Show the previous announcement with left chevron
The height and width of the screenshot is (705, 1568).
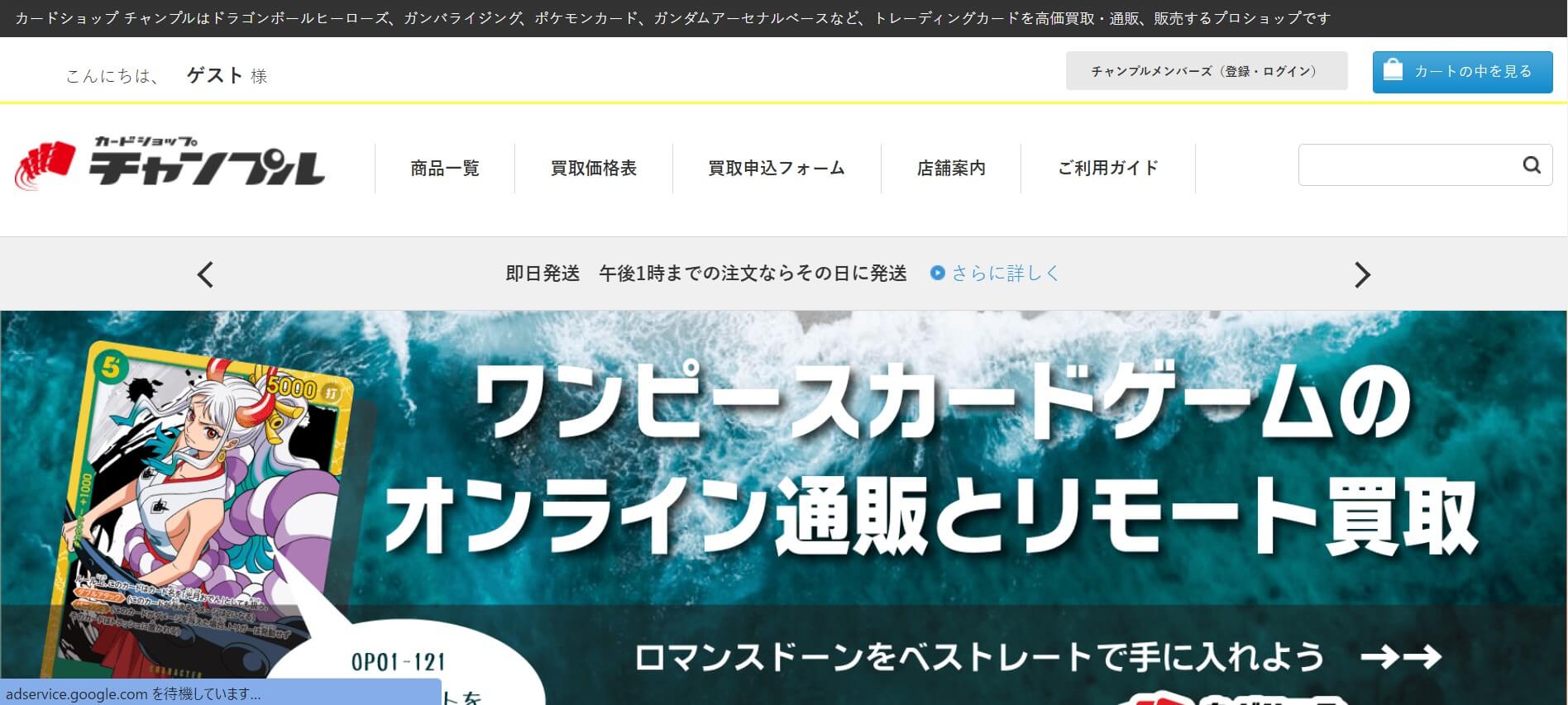coord(206,274)
